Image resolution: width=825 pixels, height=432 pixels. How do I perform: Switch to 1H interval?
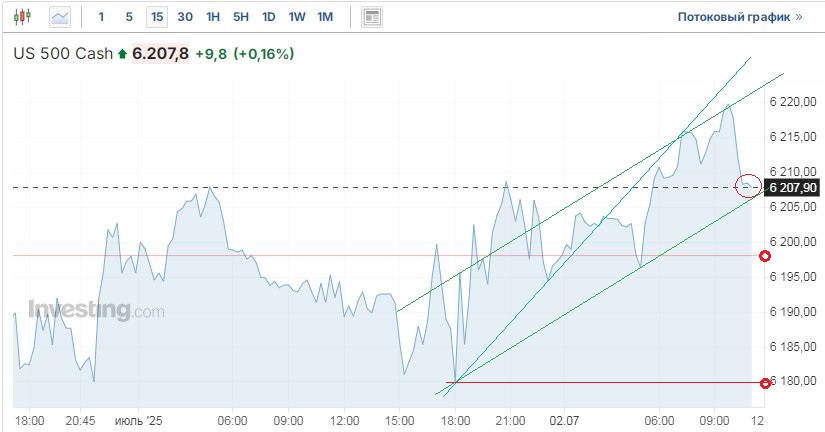[x=213, y=17]
